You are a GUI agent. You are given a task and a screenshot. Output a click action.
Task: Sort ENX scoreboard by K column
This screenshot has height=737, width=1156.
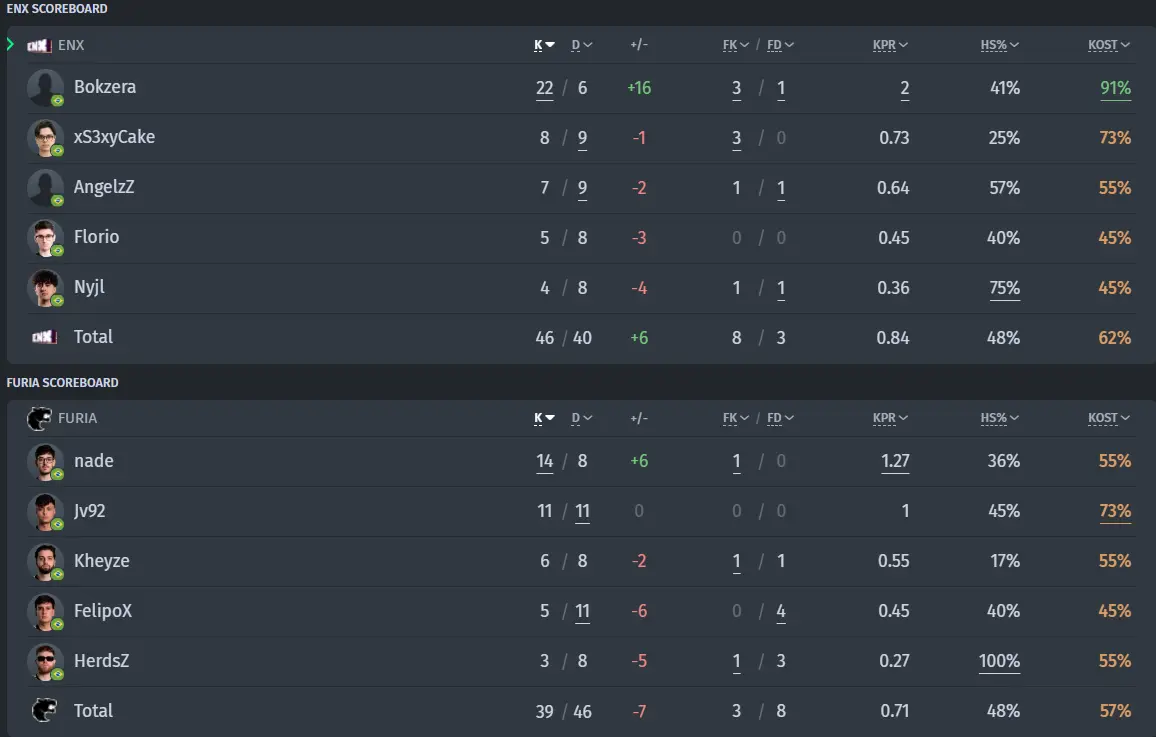[x=544, y=45]
